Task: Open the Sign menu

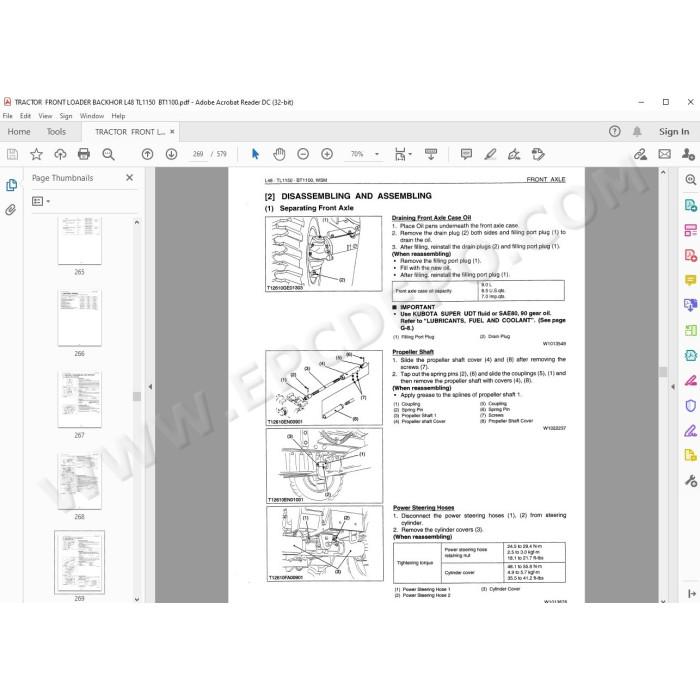Action: click(66, 116)
